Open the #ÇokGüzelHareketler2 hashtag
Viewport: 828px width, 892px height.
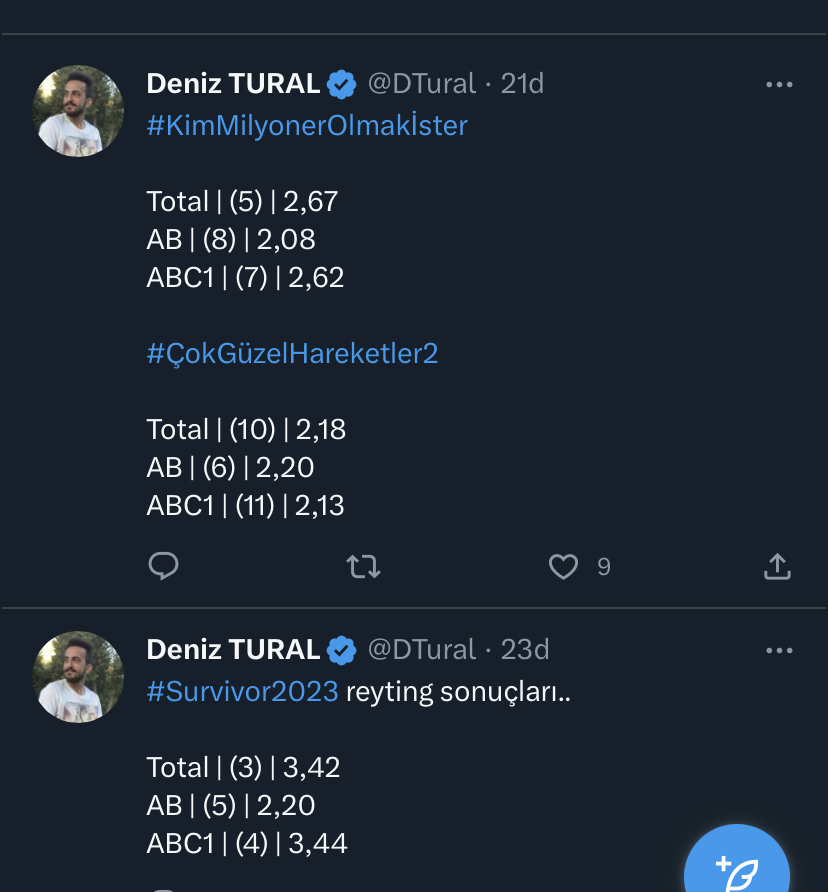coord(292,354)
